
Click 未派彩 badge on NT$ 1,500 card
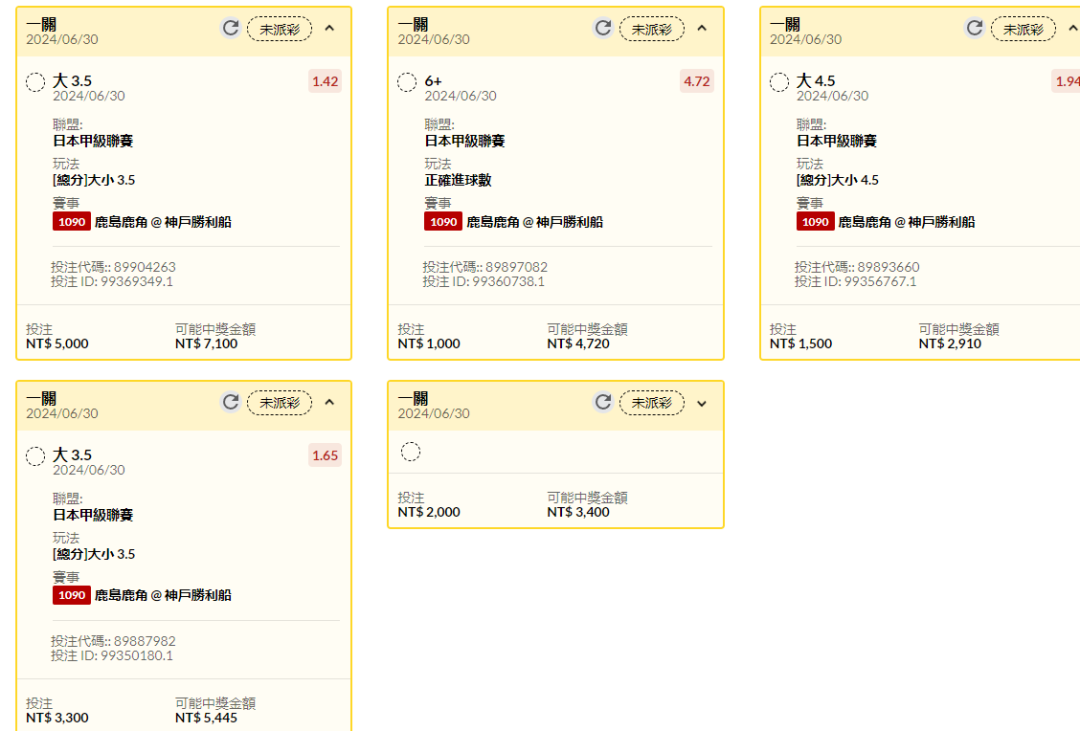point(1023,29)
